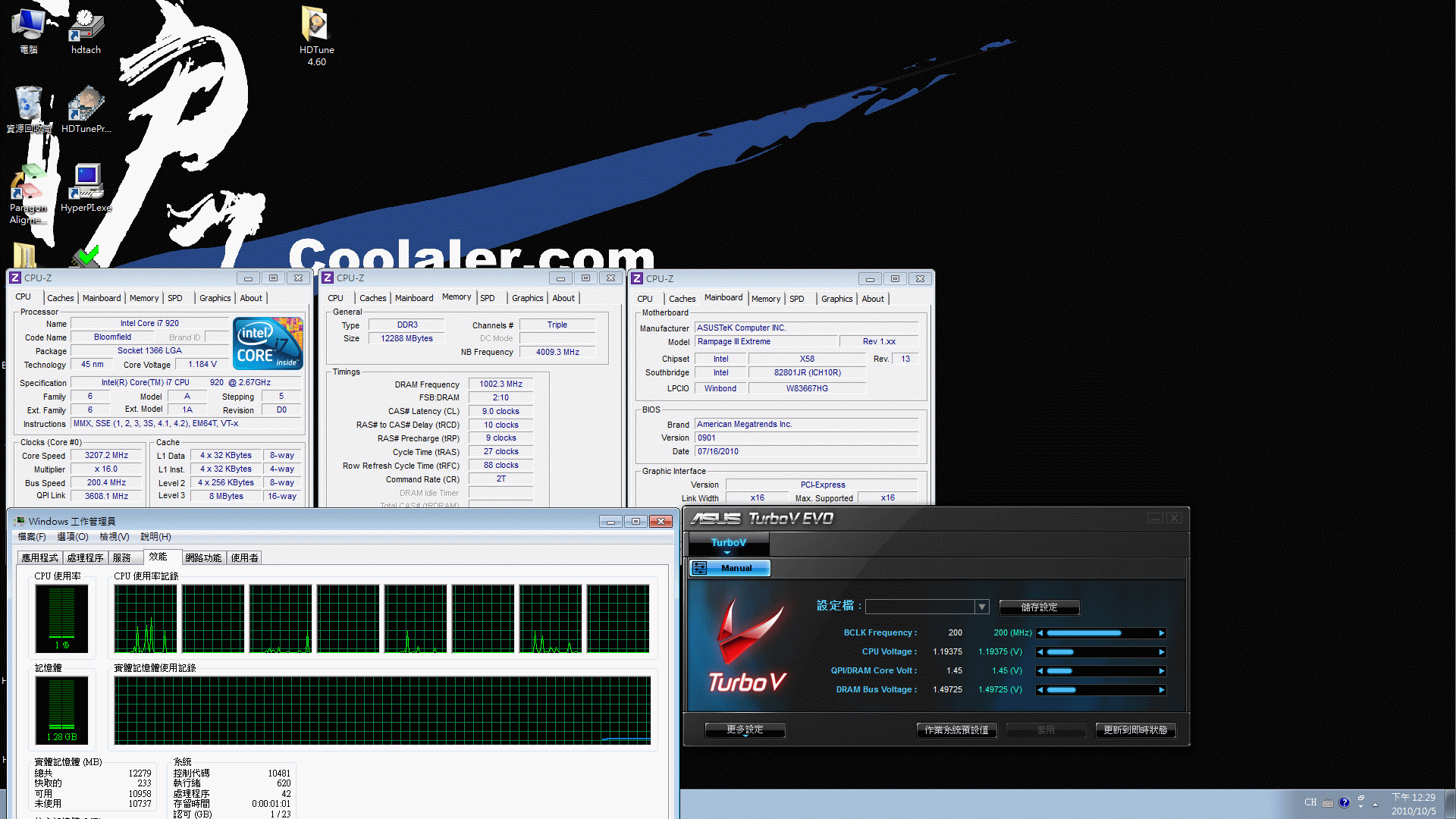Switch to Caches tab in processor CPU-Z window
1456x819 pixels.
pos(61,298)
